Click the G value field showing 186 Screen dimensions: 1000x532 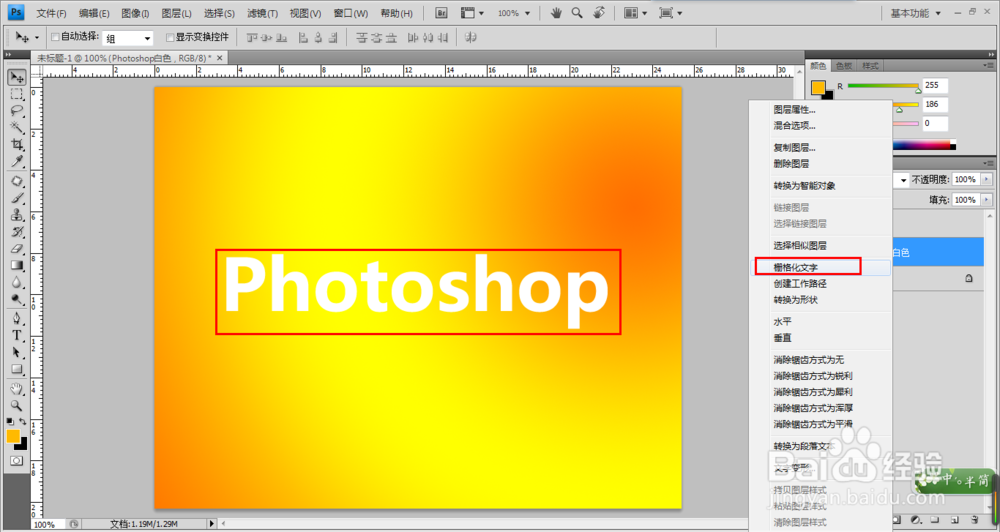coord(935,105)
